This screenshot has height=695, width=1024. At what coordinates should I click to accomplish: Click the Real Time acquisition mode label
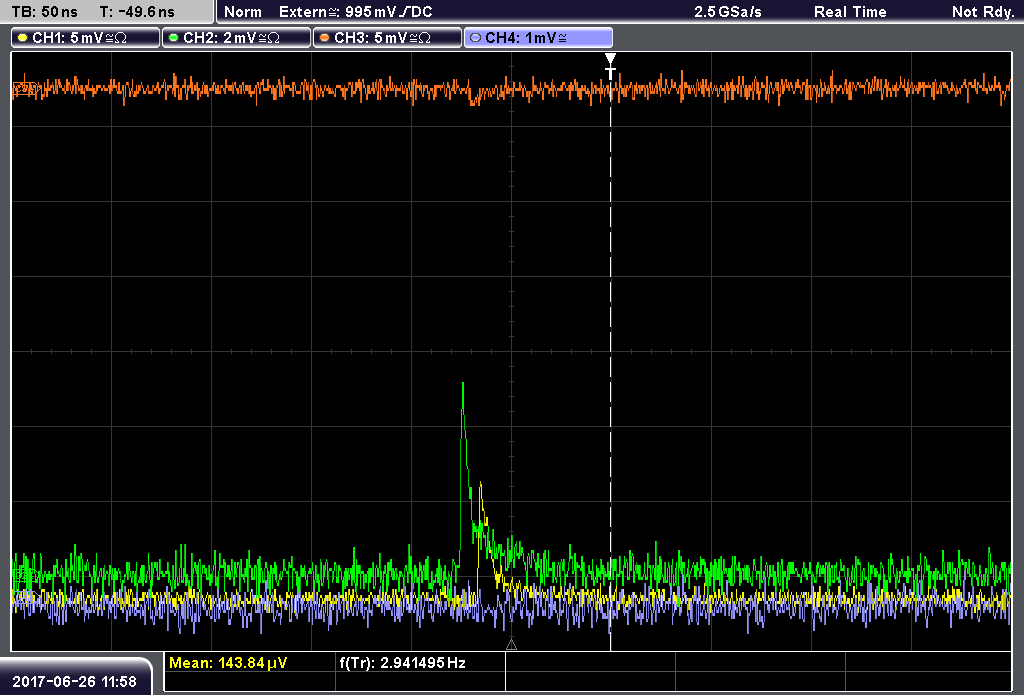tap(850, 12)
